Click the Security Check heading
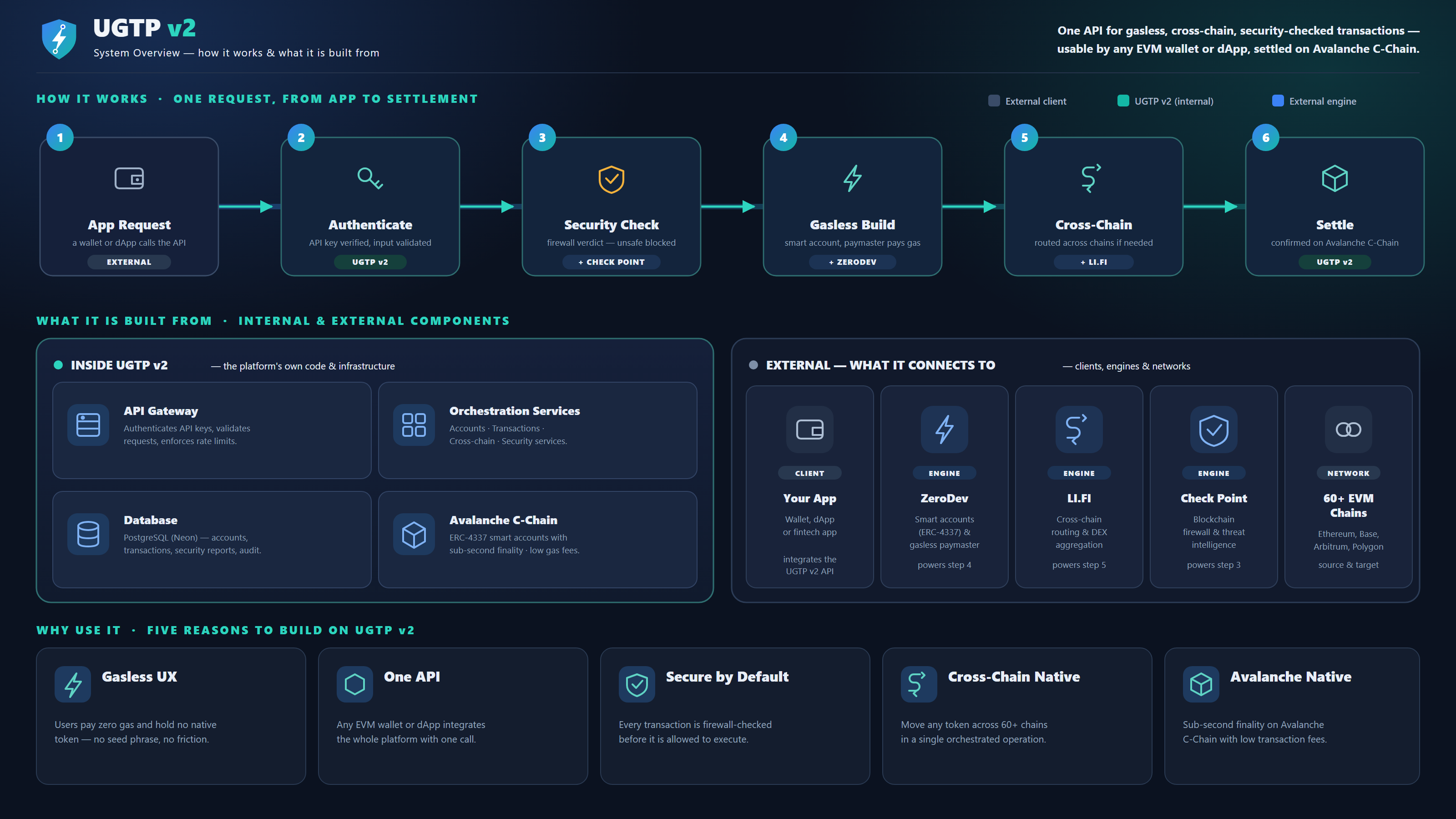This screenshot has width=1456, height=819. (x=611, y=225)
